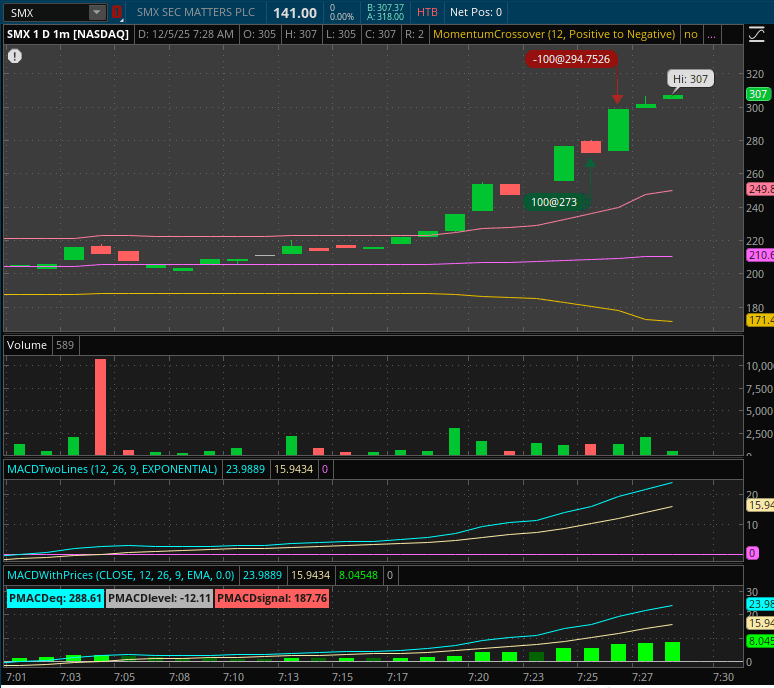The width and height of the screenshot is (774, 688).
Task: Click the -100@294.7526 sell order bubble
Action: tap(570, 59)
